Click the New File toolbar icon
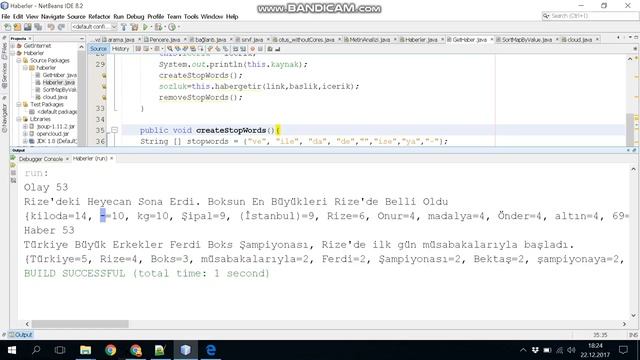The width and height of the screenshot is (640, 360). pyautogui.click(x=7, y=27)
